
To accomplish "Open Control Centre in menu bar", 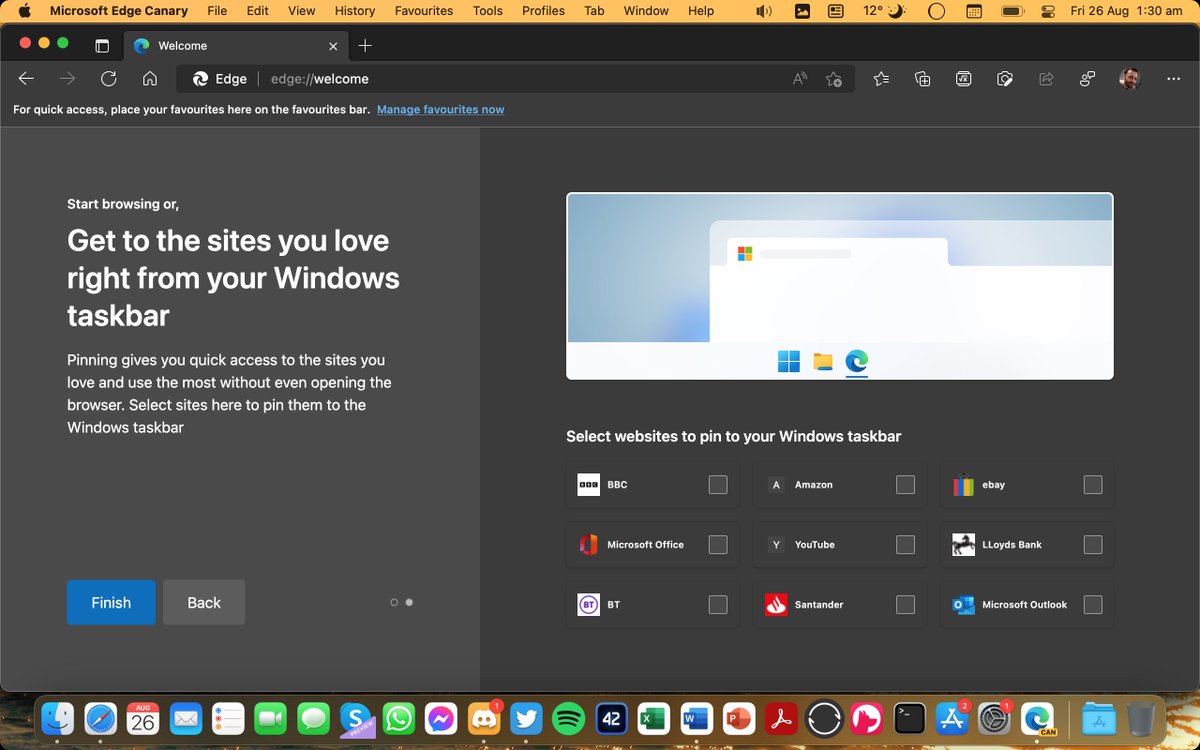I will (x=1048, y=11).
